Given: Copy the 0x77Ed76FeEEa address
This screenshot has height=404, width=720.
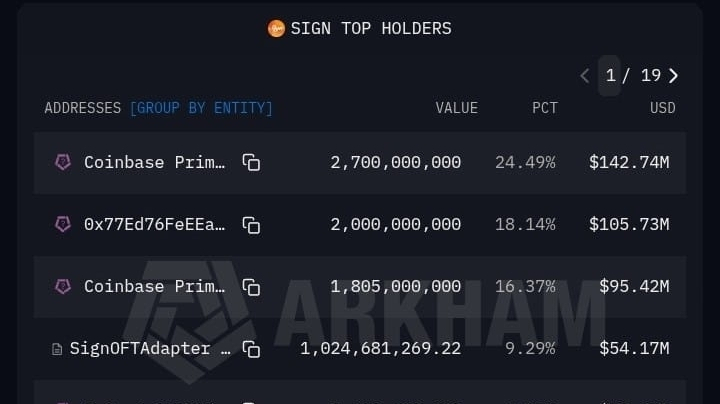Looking at the screenshot, I should point(251,225).
